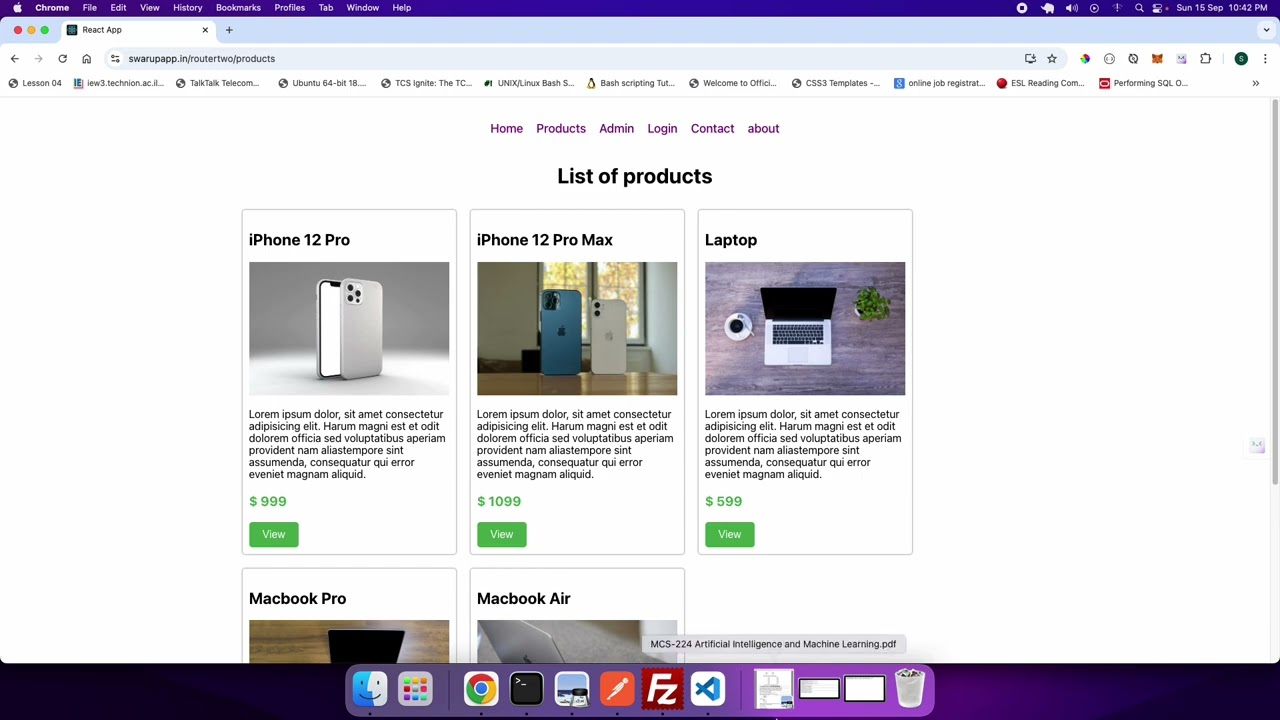Open Google Chrome from the Dock
This screenshot has width=1280, height=720.
pyautogui.click(x=481, y=689)
